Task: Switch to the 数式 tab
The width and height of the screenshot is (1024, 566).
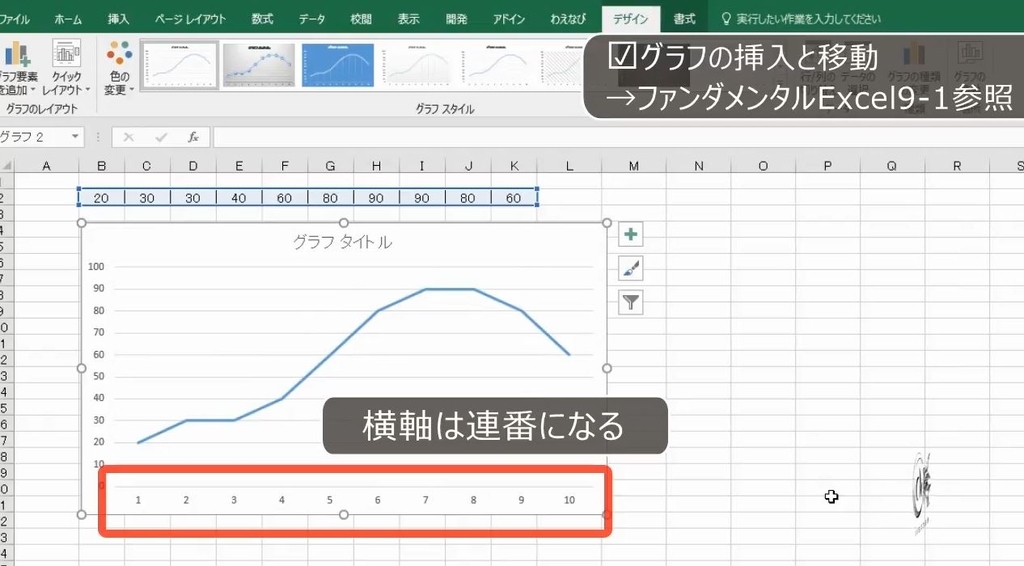Action: [262, 19]
